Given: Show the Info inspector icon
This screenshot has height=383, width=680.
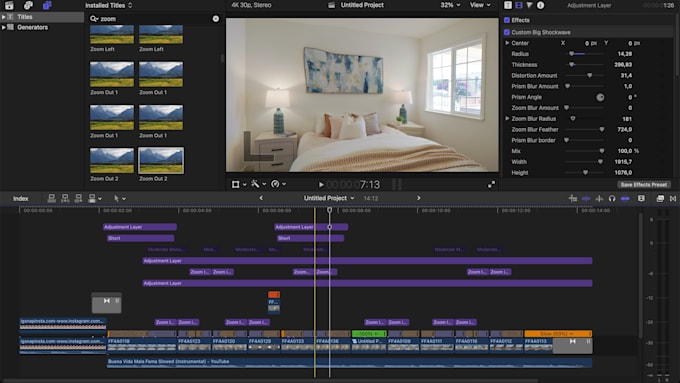Looking at the screenshot, I should click(540, 5).
